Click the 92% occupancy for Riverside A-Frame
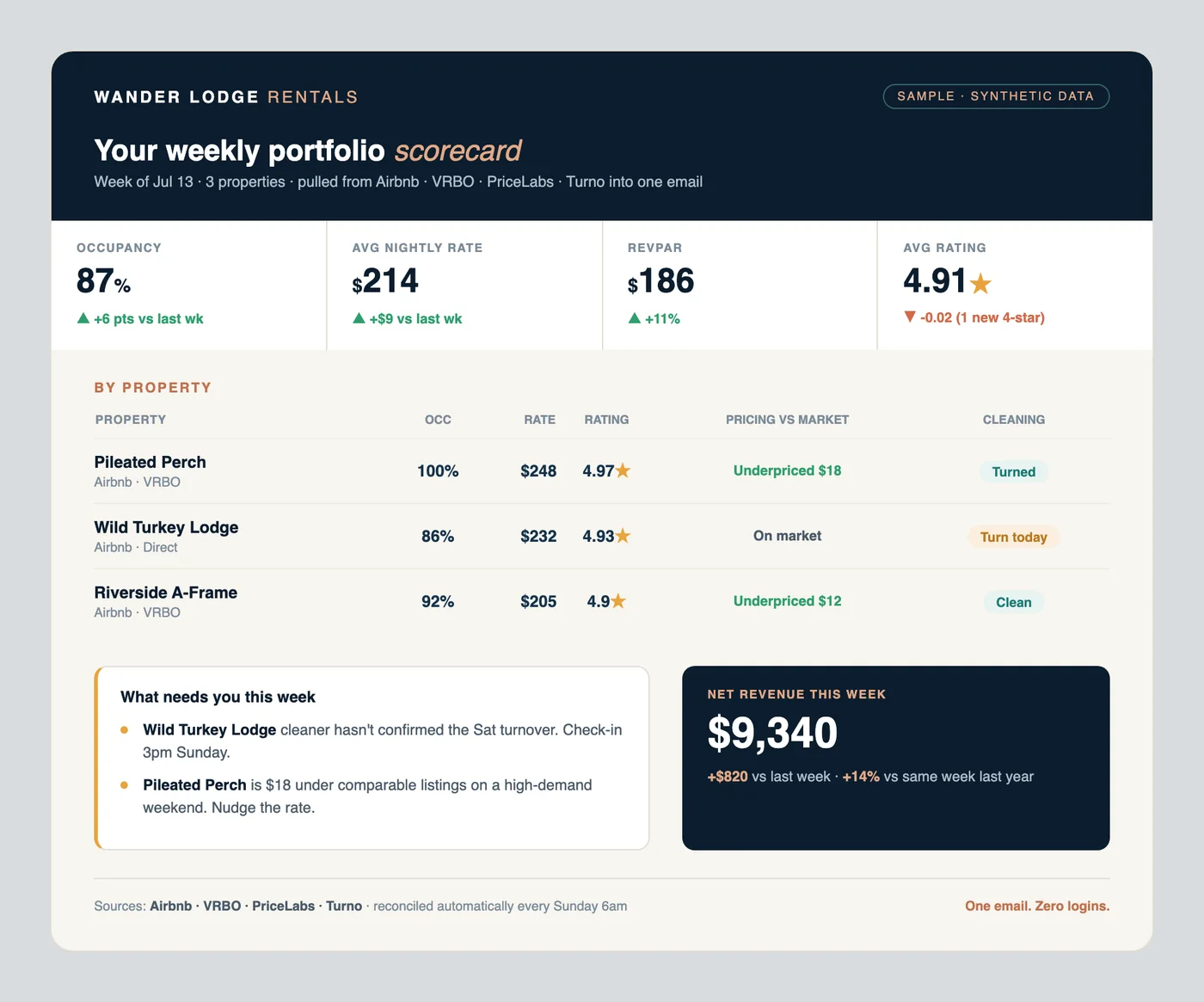The height and width of the screenshot is (1002, 1204). (438, 601)
